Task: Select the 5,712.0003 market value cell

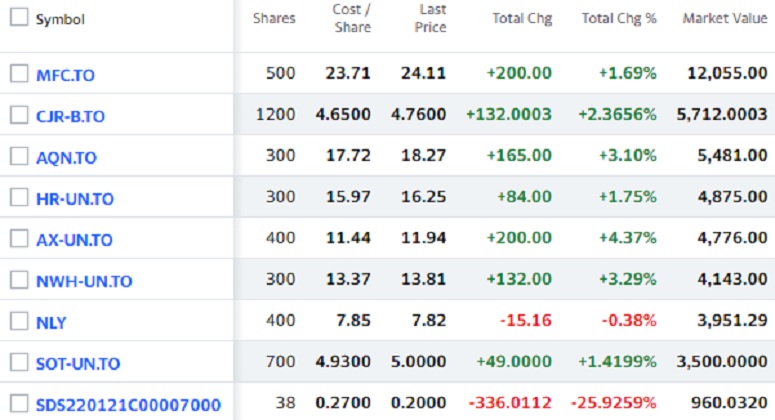Action: (722, 115)
